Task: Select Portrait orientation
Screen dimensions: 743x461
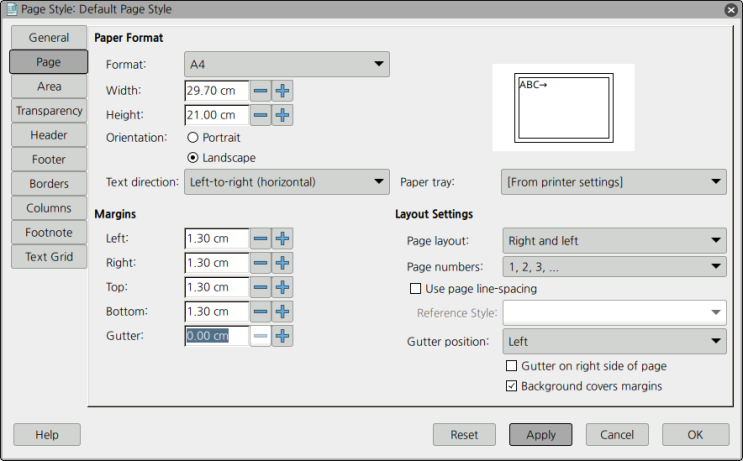Action: 193,138
